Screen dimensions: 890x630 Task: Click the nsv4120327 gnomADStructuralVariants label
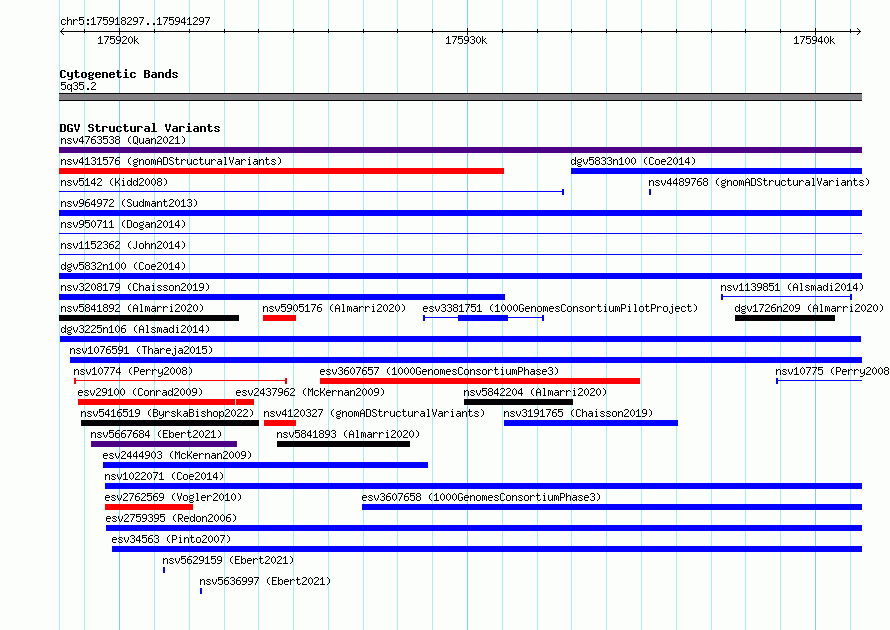coord(374,413)
